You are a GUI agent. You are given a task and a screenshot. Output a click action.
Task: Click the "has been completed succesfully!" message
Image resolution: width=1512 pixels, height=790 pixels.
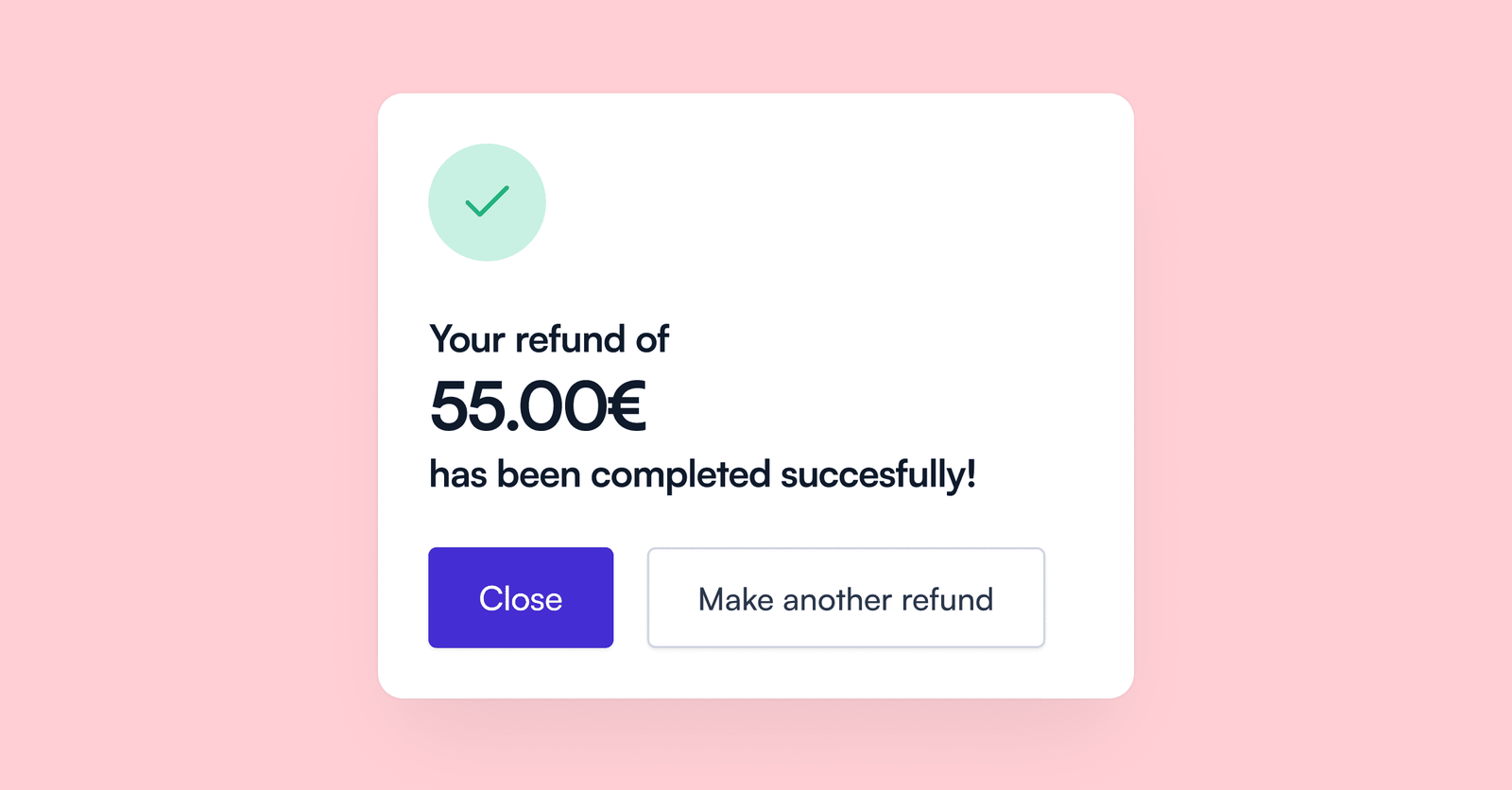[x=702, y=474]
